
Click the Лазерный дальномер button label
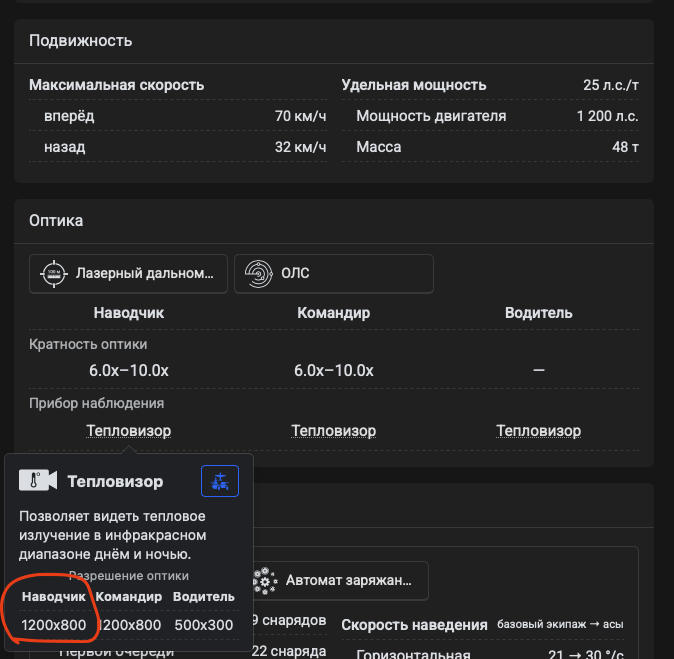(145, 273)
